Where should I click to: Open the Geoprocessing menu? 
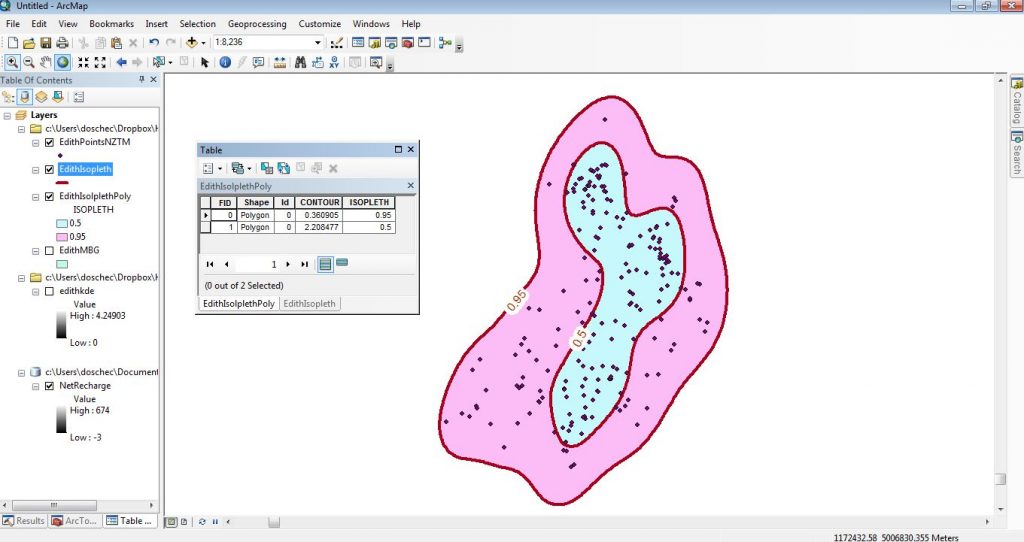click(x=257, y=24)
